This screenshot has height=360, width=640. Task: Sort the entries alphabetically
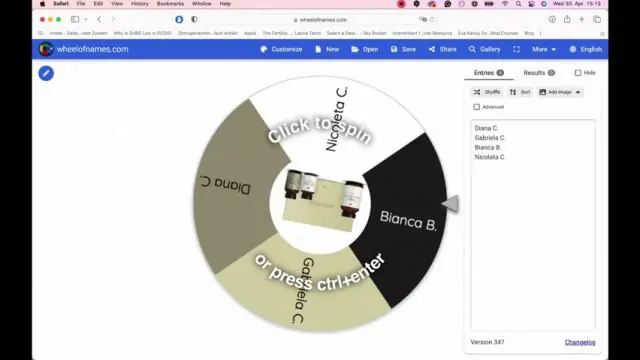pos(520,92)
